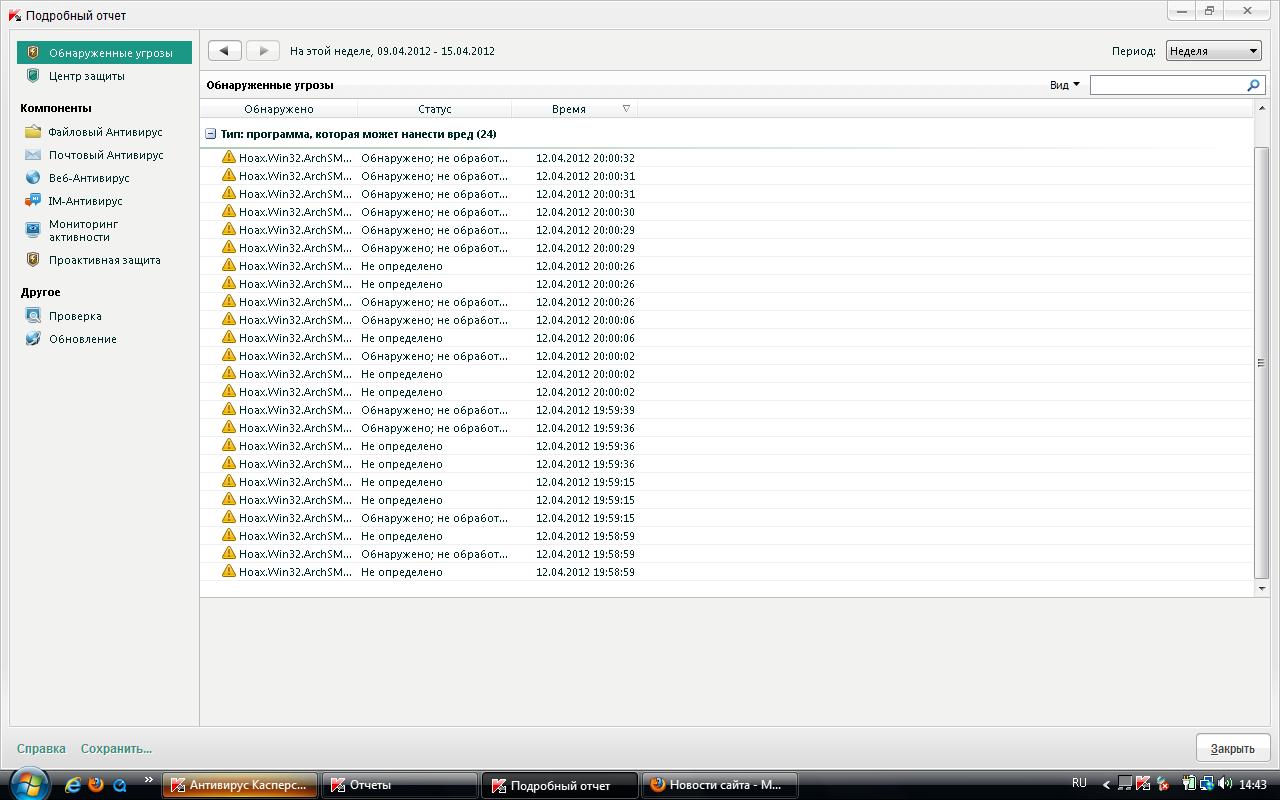Image resolution: width=1280 pixels, height=800 pixels.
Task: Open the Вид dropdown menu
Action: pos(1064,85)
